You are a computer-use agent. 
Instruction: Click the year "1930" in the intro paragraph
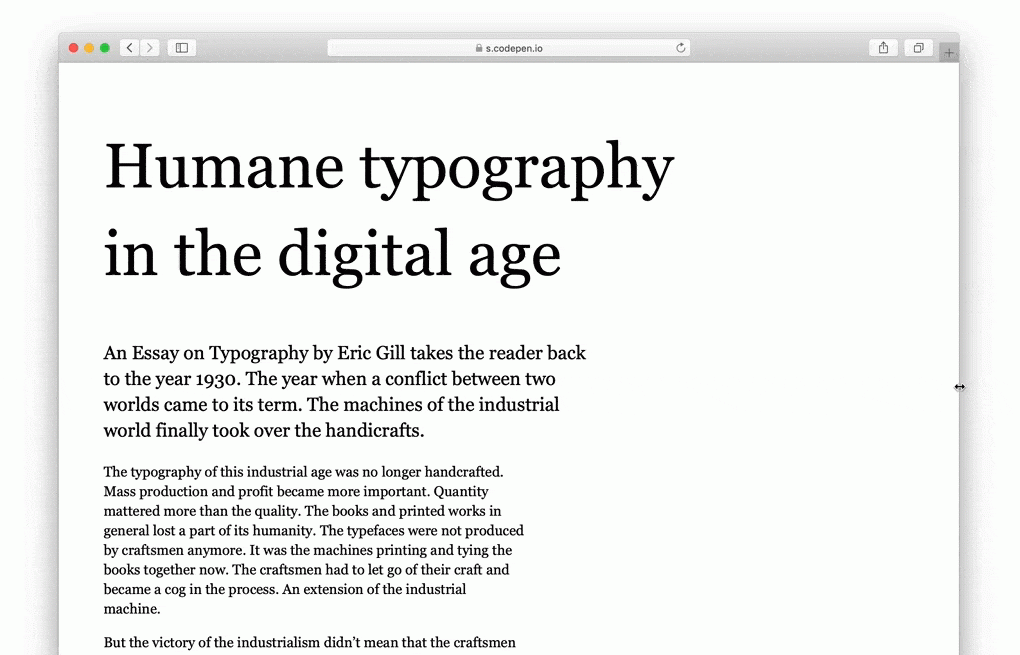pyautogui.click(x=218, y=379)
